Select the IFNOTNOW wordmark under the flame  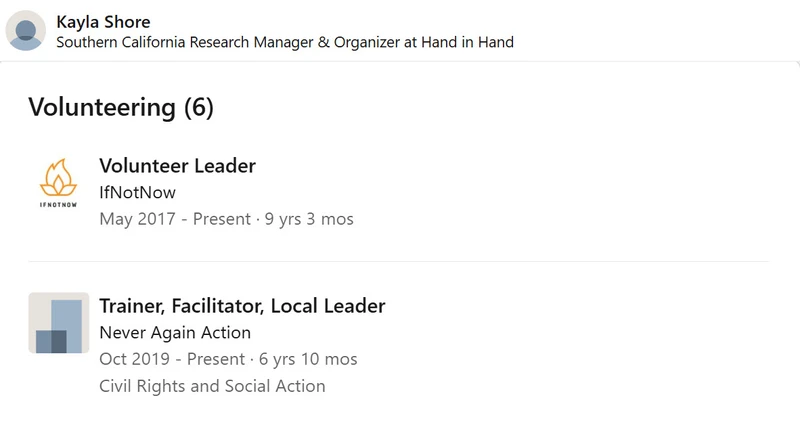coord(58,205)
